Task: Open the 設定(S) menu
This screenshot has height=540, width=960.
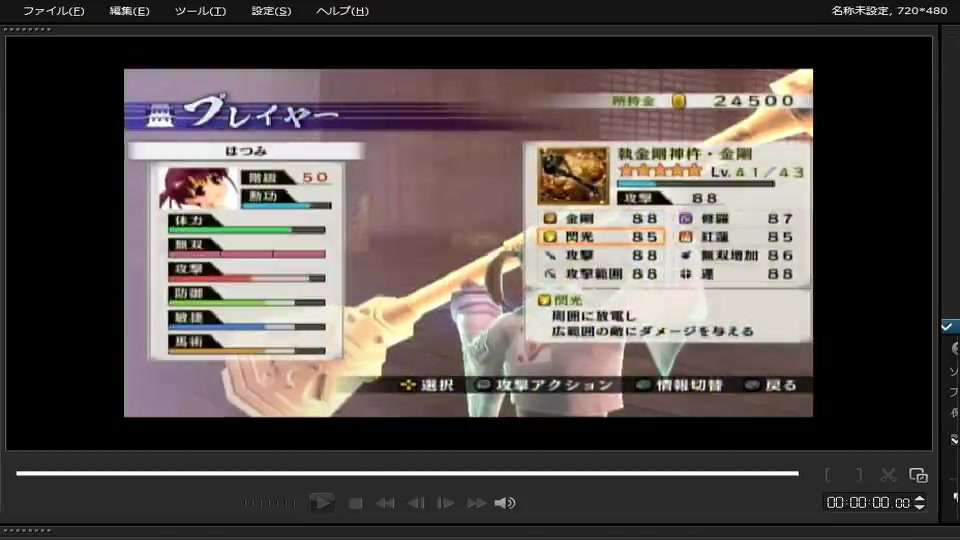Action: (271, 11)
